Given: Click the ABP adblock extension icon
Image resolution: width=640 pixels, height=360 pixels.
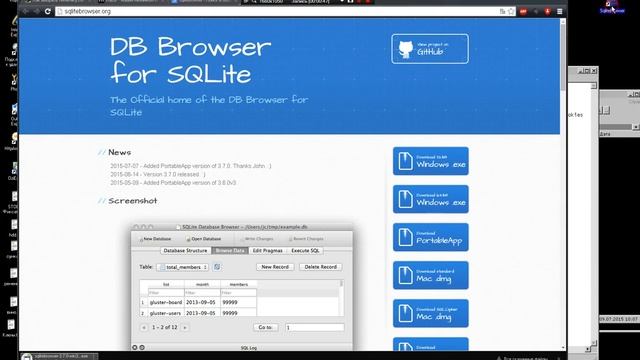Looking at the screenshot, I should pyautogui.click(x=523, y=11).
